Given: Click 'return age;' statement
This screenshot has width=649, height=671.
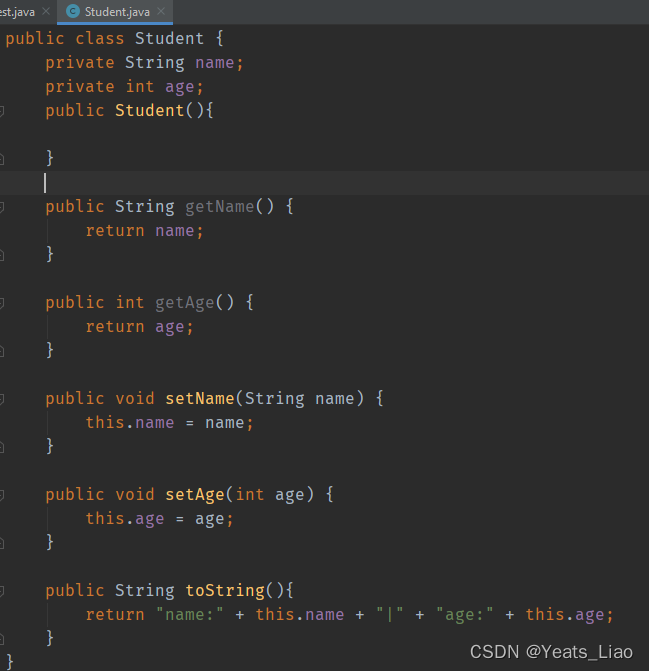Looking at the screenshot, I should coord(139,327).
